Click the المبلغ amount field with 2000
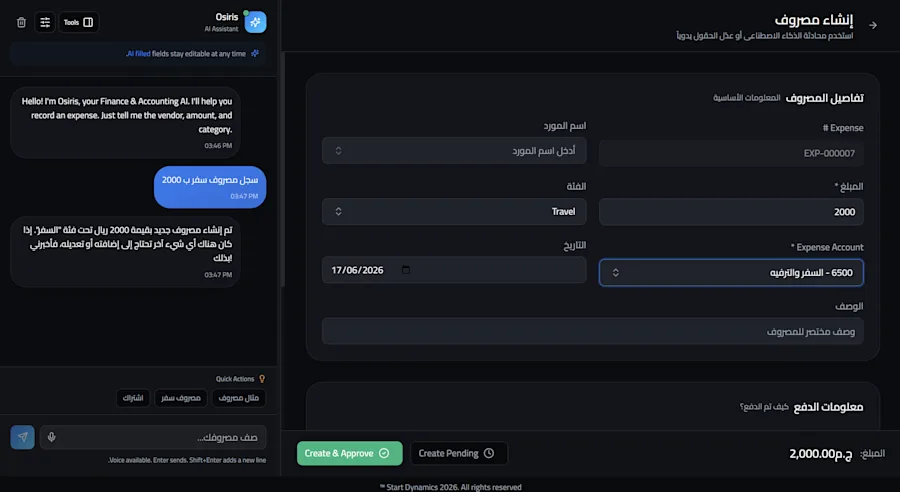This screenshot has height=492, width=900. click(x=731, y=212)
